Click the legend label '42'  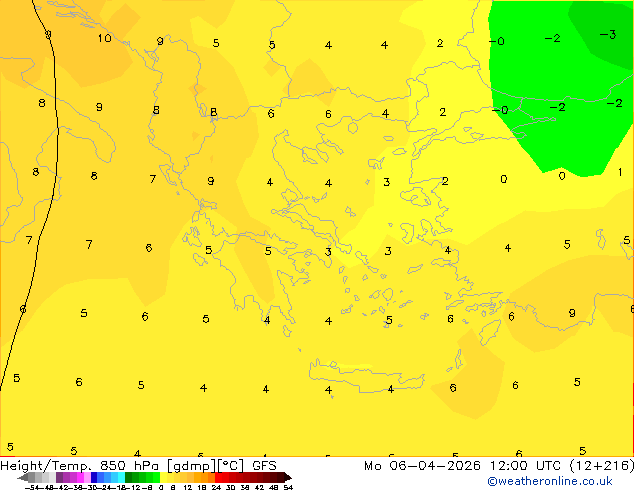click(x=259, y=487)
